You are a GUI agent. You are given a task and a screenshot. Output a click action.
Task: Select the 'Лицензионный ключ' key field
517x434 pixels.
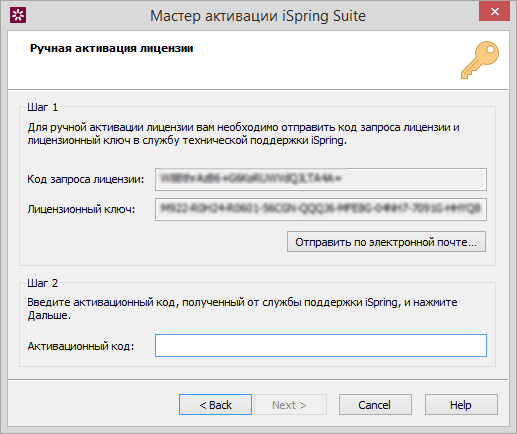click(x=321, y=209)
